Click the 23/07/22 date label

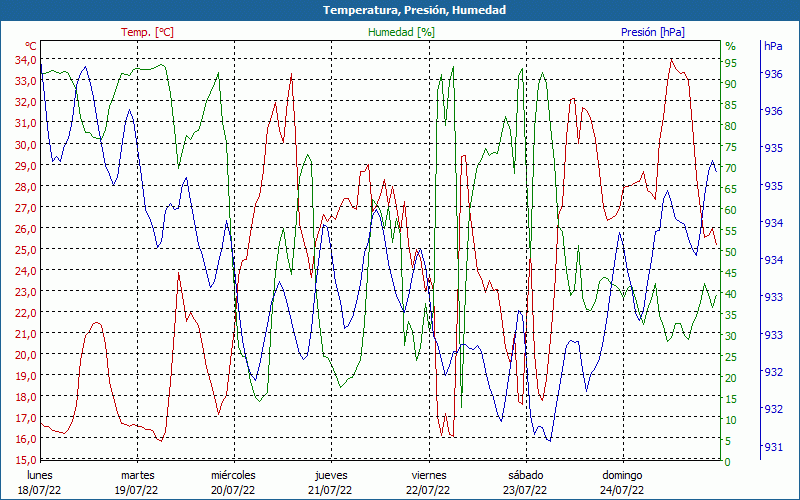coord(525,490)
